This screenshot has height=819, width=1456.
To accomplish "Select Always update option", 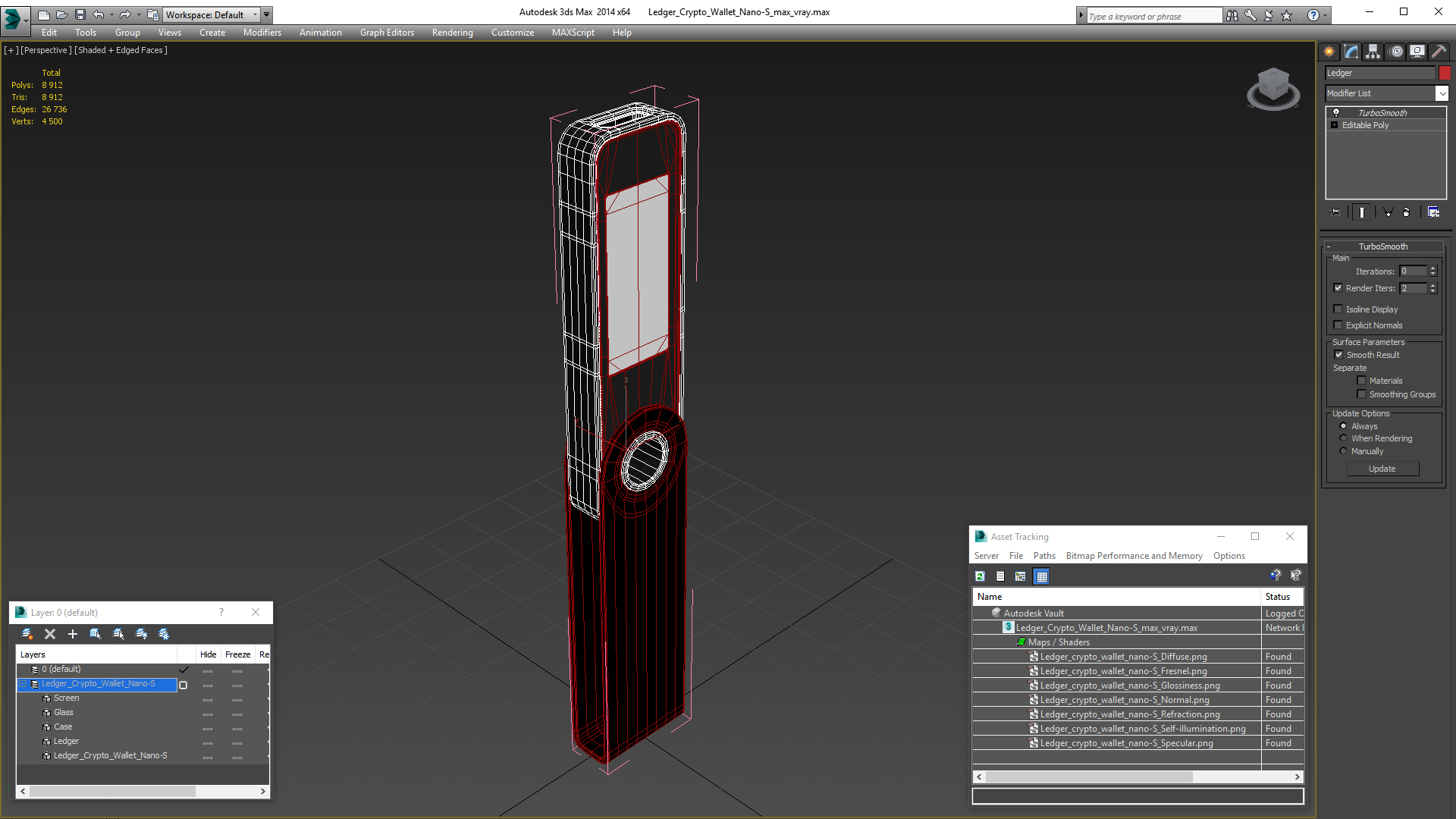I will pyautogui.click(x=1343, y=426).
